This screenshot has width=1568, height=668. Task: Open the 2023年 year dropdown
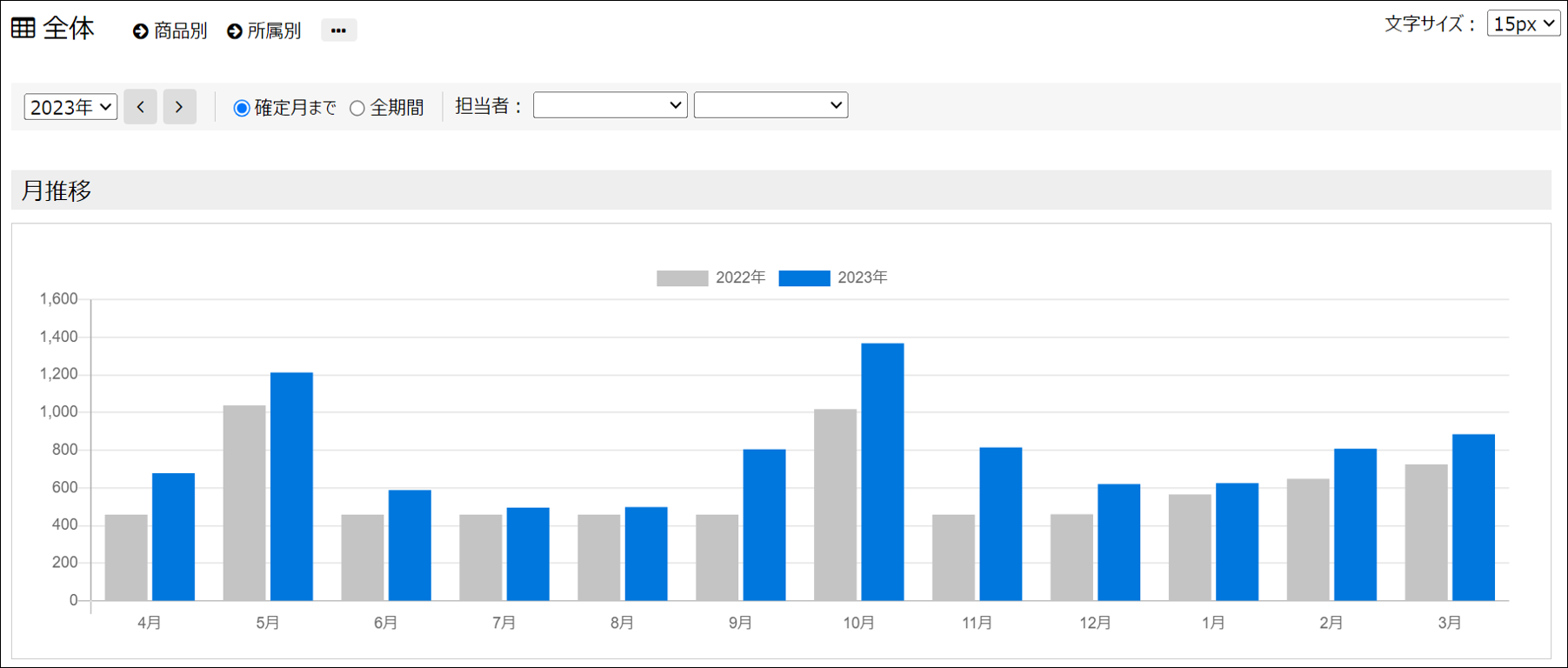tap(70, 107)
